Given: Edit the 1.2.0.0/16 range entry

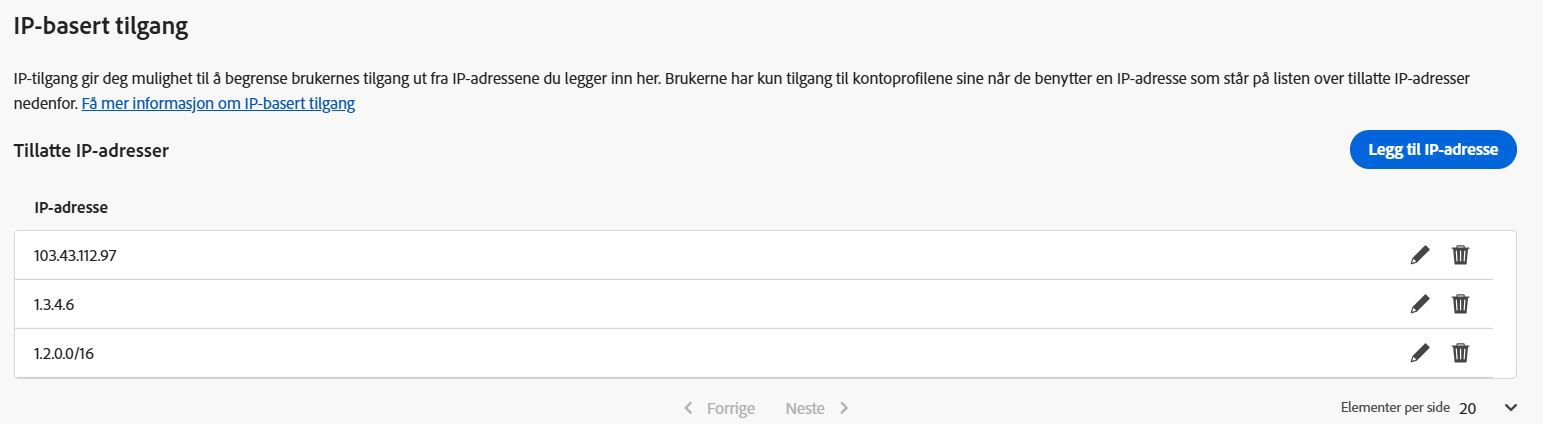Looking at the screenshot, I should tap(1420, 353).
